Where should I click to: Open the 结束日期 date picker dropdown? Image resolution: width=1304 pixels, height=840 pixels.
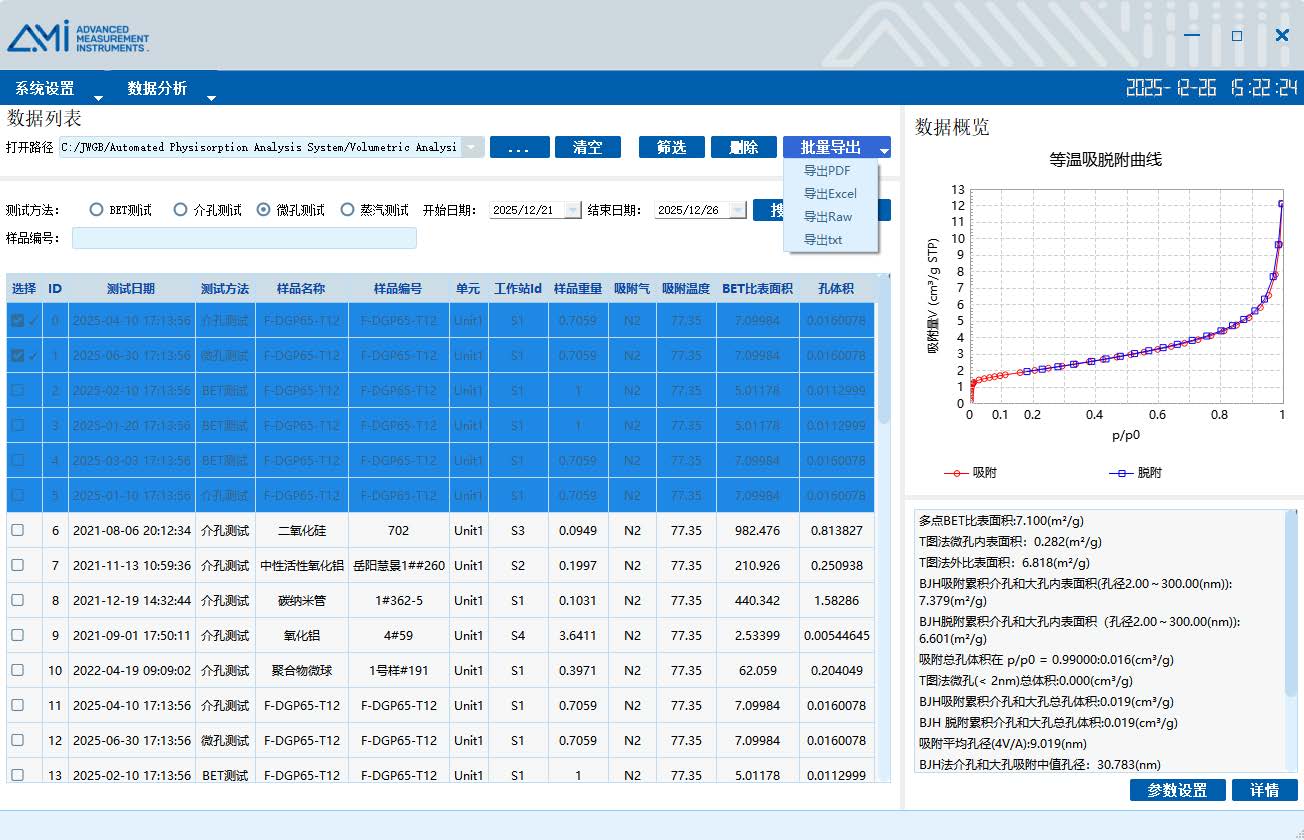click(x=737, y=210)
